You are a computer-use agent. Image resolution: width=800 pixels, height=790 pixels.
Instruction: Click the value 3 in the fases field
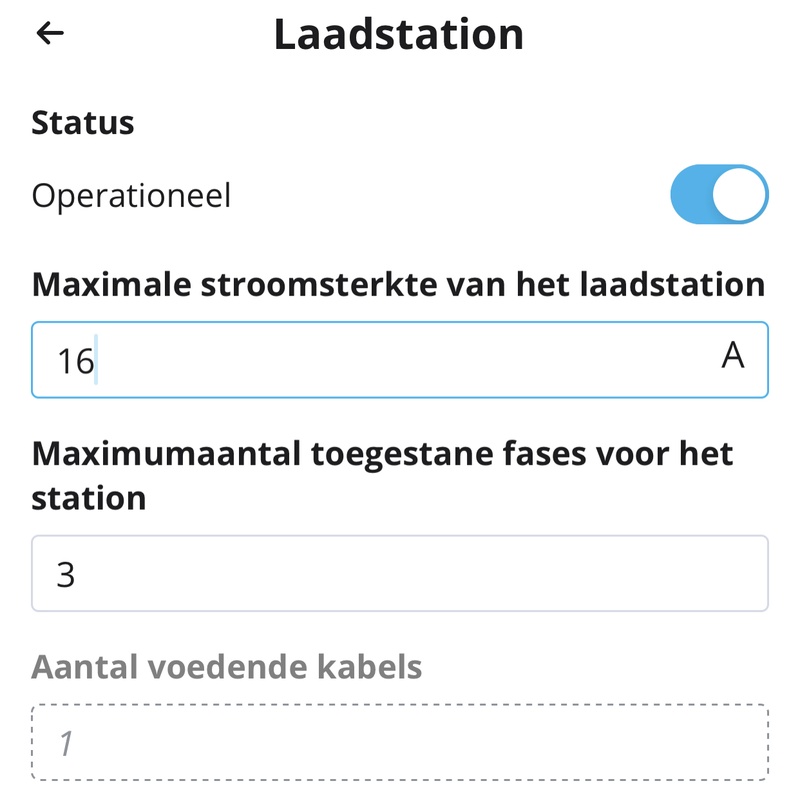tap(66, 575)
